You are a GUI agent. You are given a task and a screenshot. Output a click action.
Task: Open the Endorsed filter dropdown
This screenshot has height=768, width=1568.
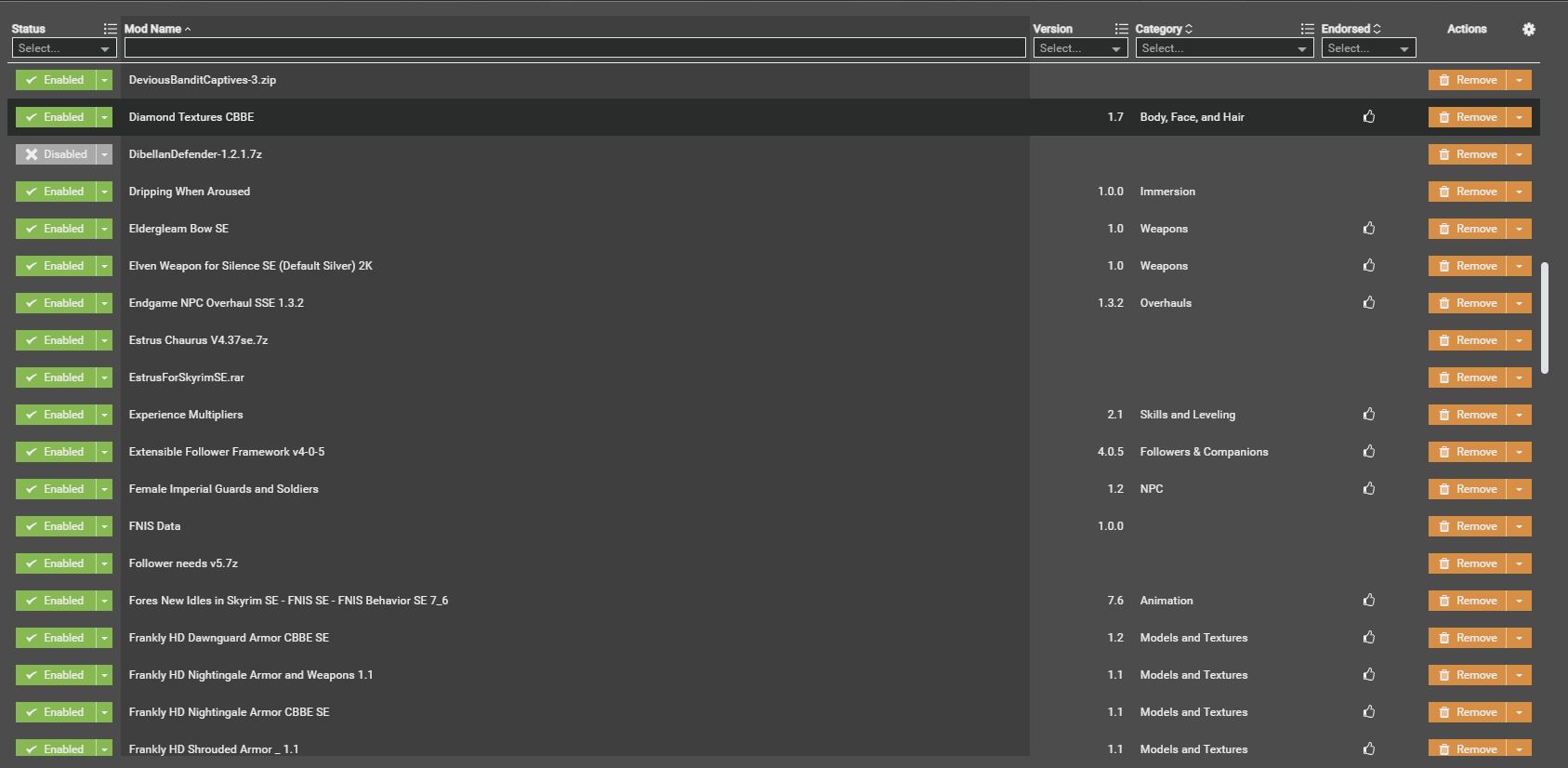(x=1368, y=48)
